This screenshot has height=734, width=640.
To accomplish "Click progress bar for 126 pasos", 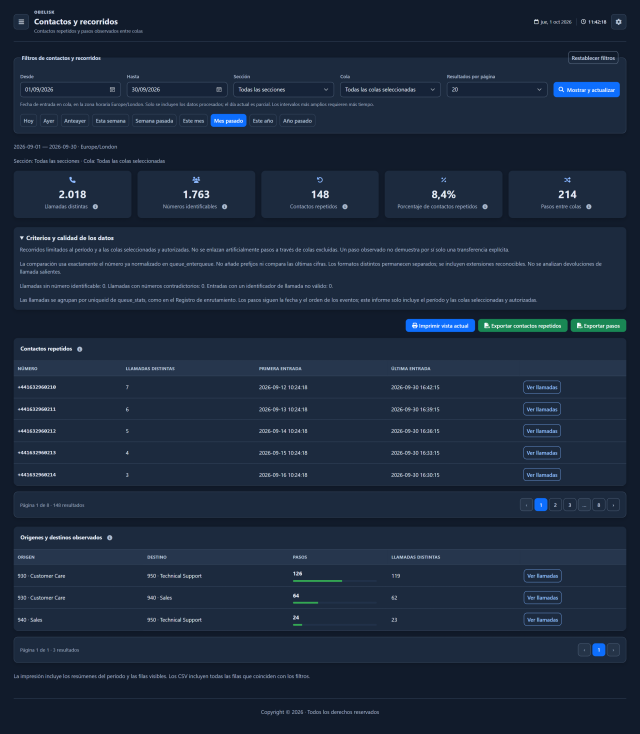I will [x=334, y=581].
